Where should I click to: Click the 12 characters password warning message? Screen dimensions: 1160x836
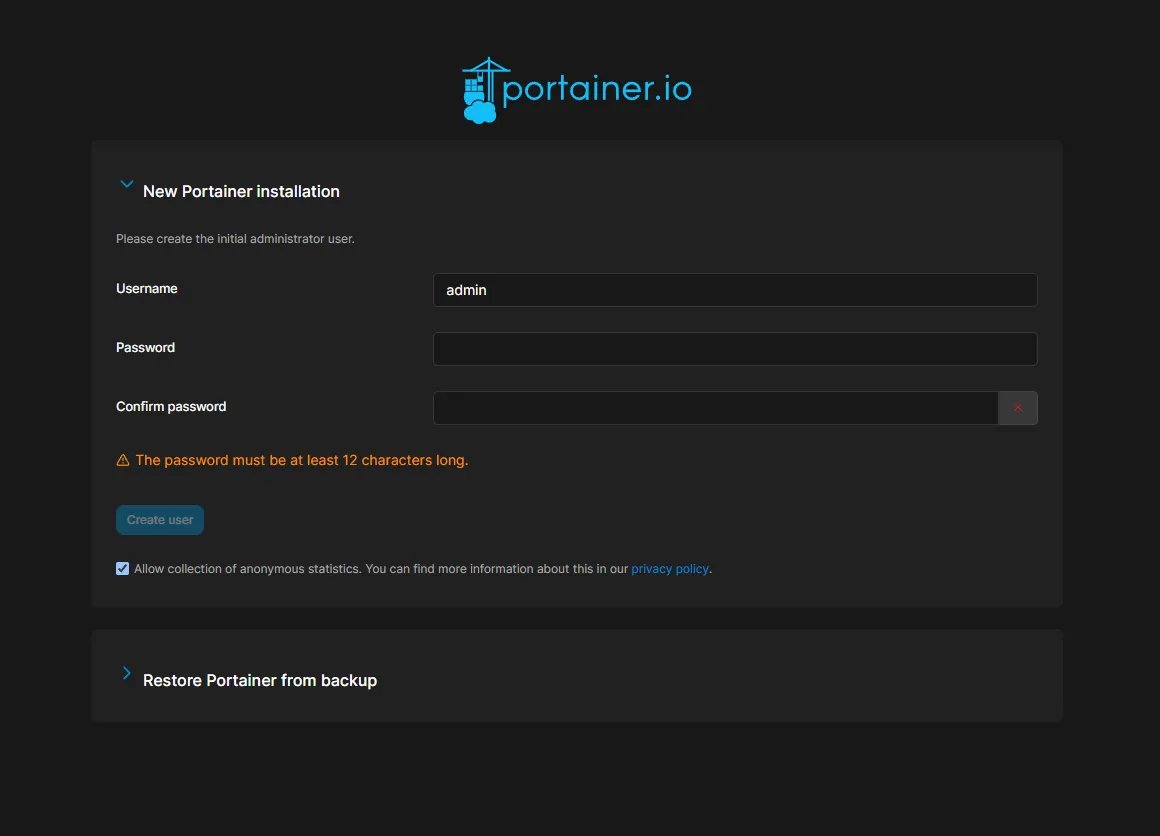(x=301, y=460)
